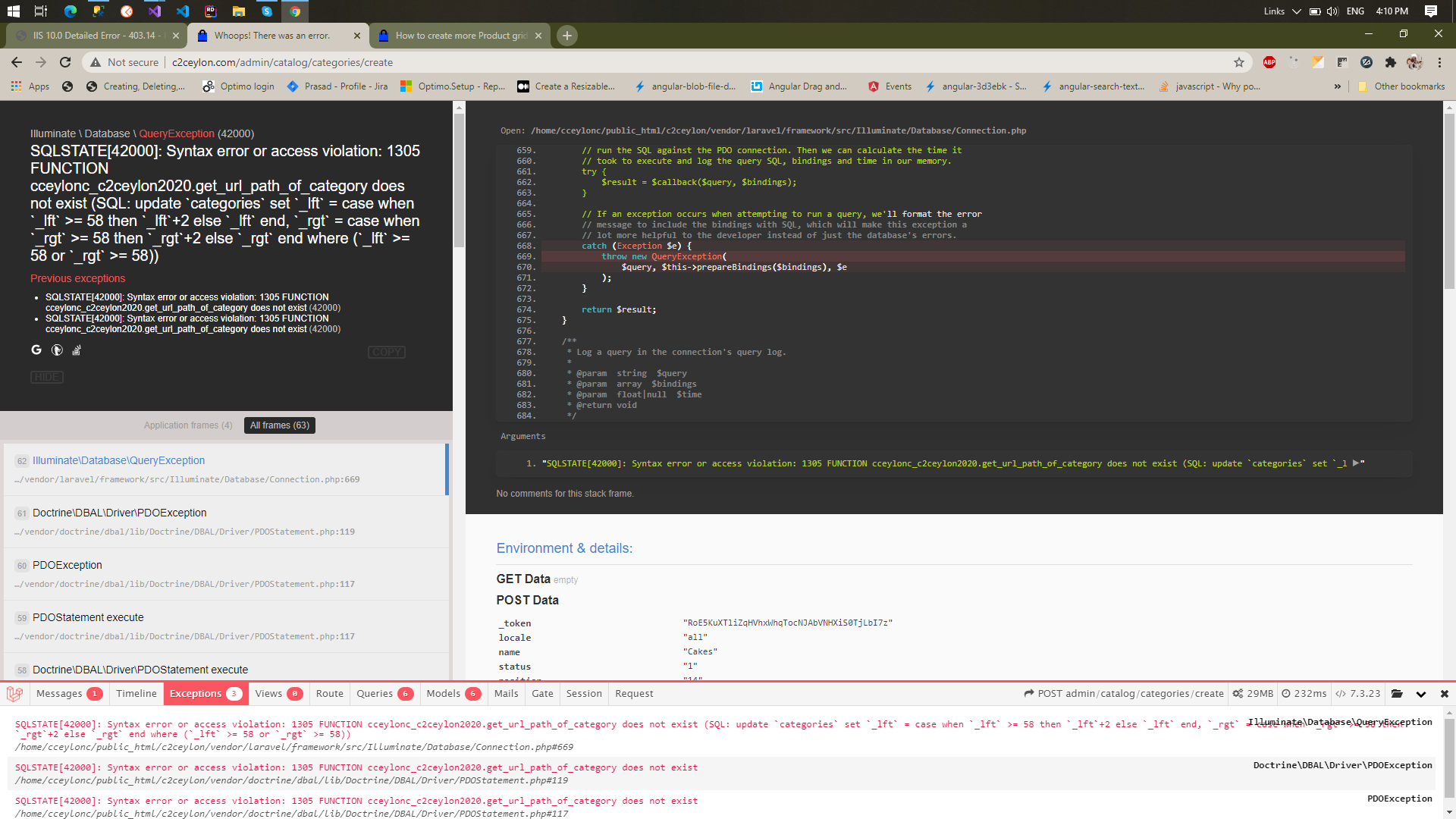The image size is (1456, 819).
Task: Click the address bar URL
Action: [282, 62]
